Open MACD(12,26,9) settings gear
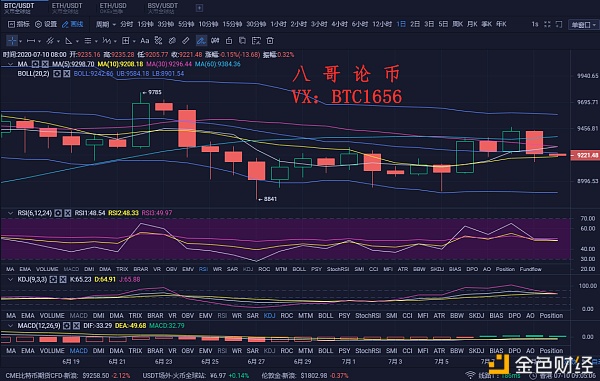600x381 pixels. point(67,326)
